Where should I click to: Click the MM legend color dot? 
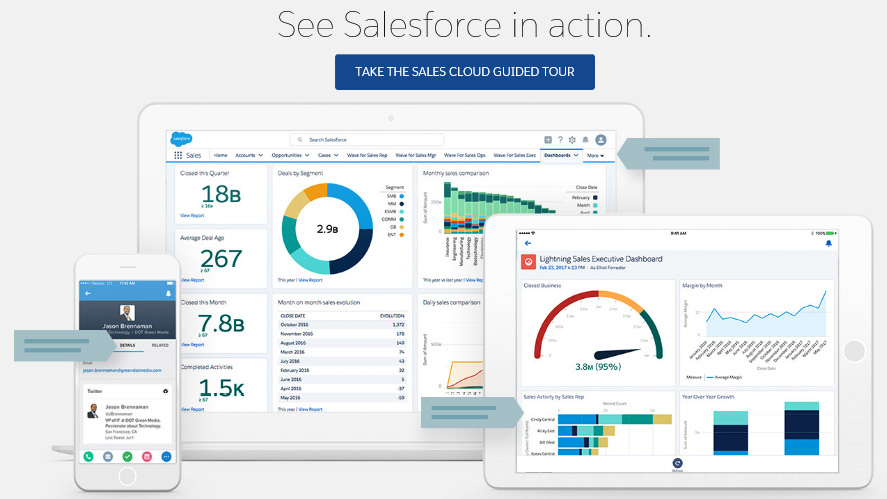(402, 204)
